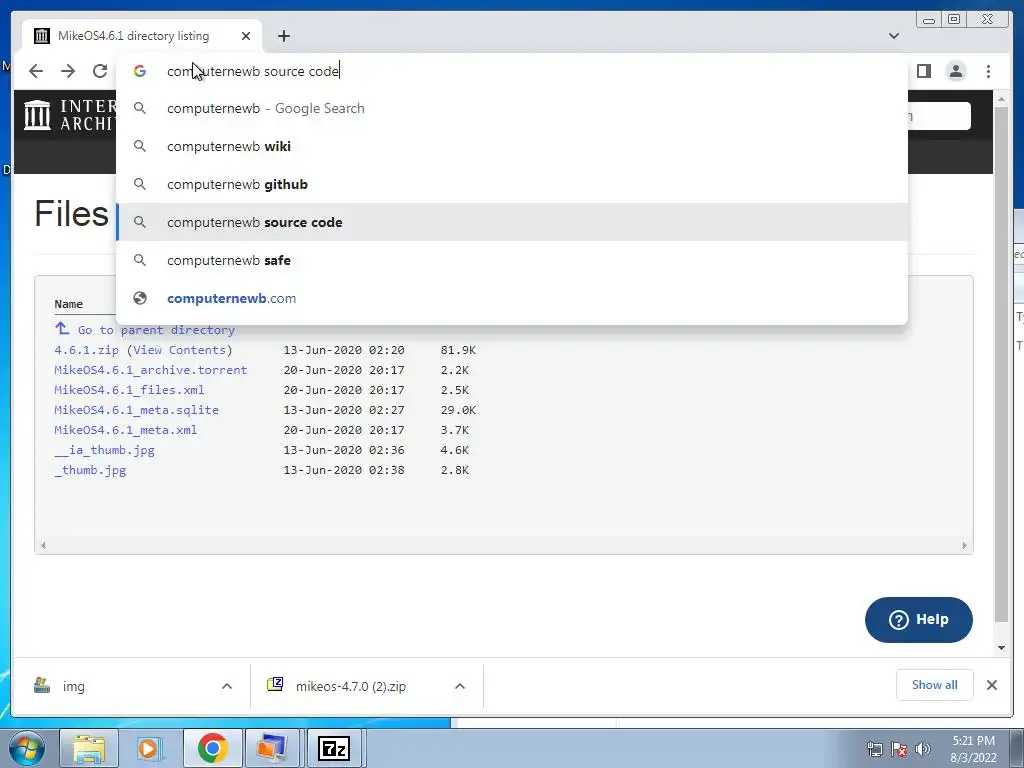The image size is (1024, 768).
Task: Open the mikeos-4.7.0 (2).zip download
Action: (351, 686)
